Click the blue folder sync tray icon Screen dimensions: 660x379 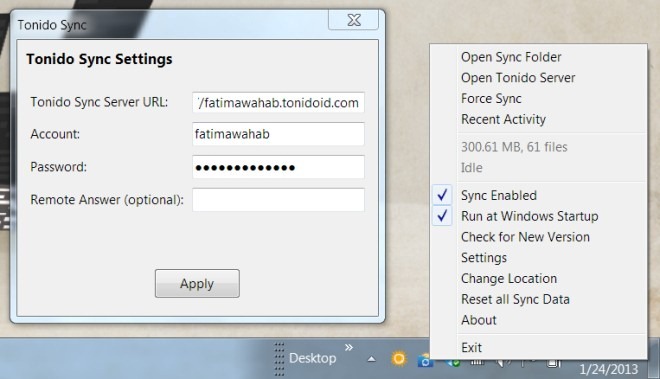[x=425, y=360]
